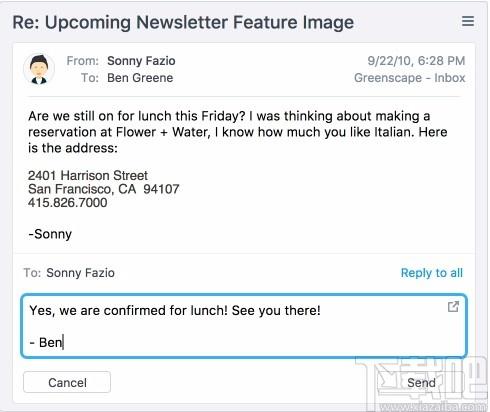Screen dimensions: 490x412
Task: Click the From: label in header
Action: point(83,61)
